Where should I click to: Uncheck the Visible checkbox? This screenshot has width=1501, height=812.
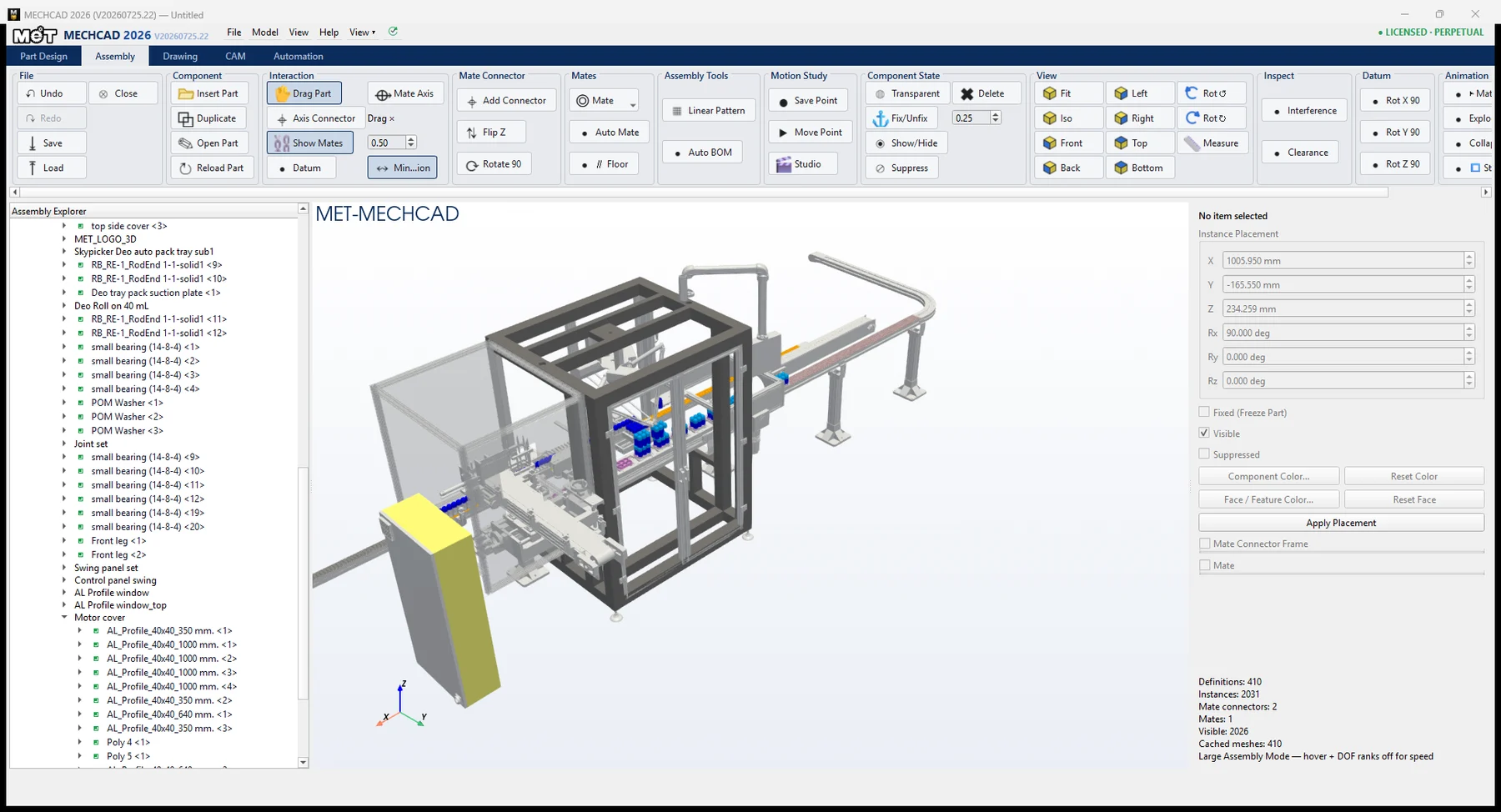click(x=1204, y=433)
